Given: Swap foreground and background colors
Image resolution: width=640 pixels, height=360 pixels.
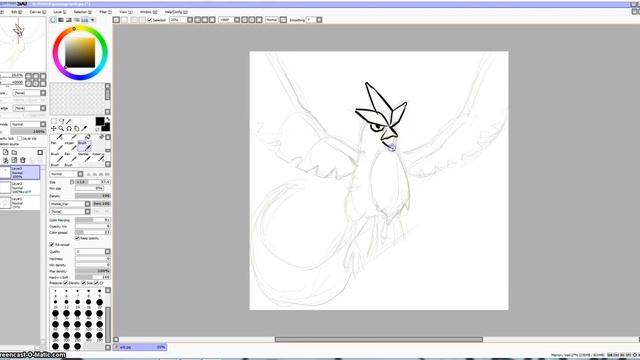Looking at the screenshot, I should [x=108, y=119].
